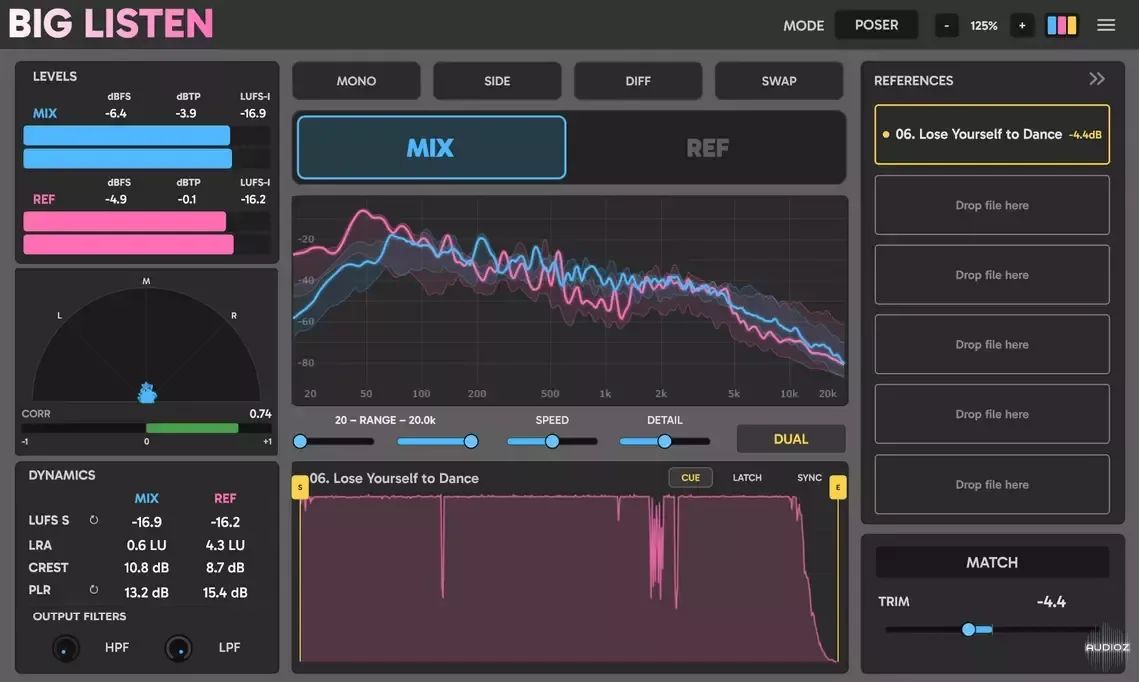
Task: Click the color theme swatch icon
Action: point(1061,25)
